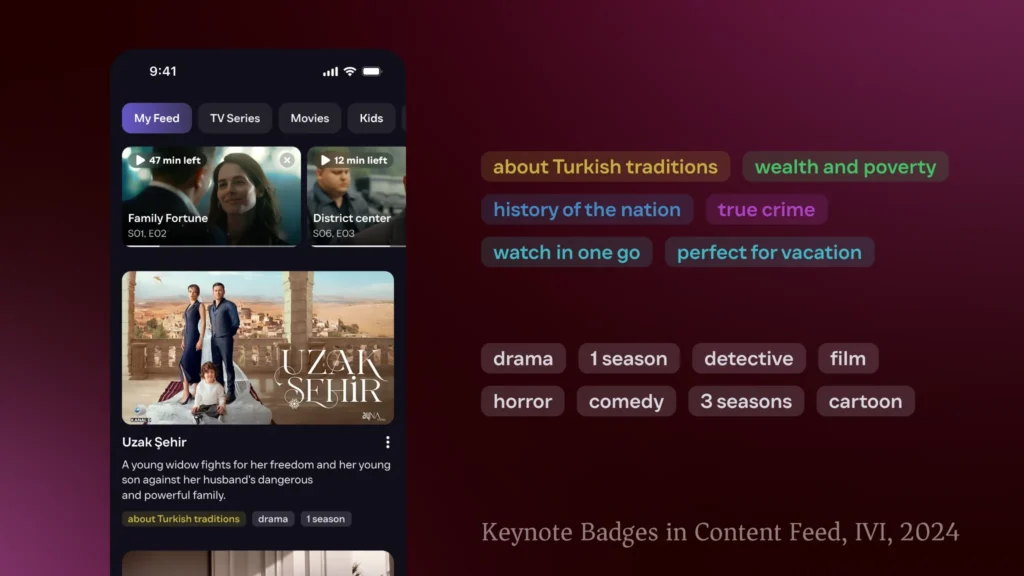Open the three-dot menu for Uzak Şehir
The height and width of the screenshot is (576, 1024).
pos(387,442)
